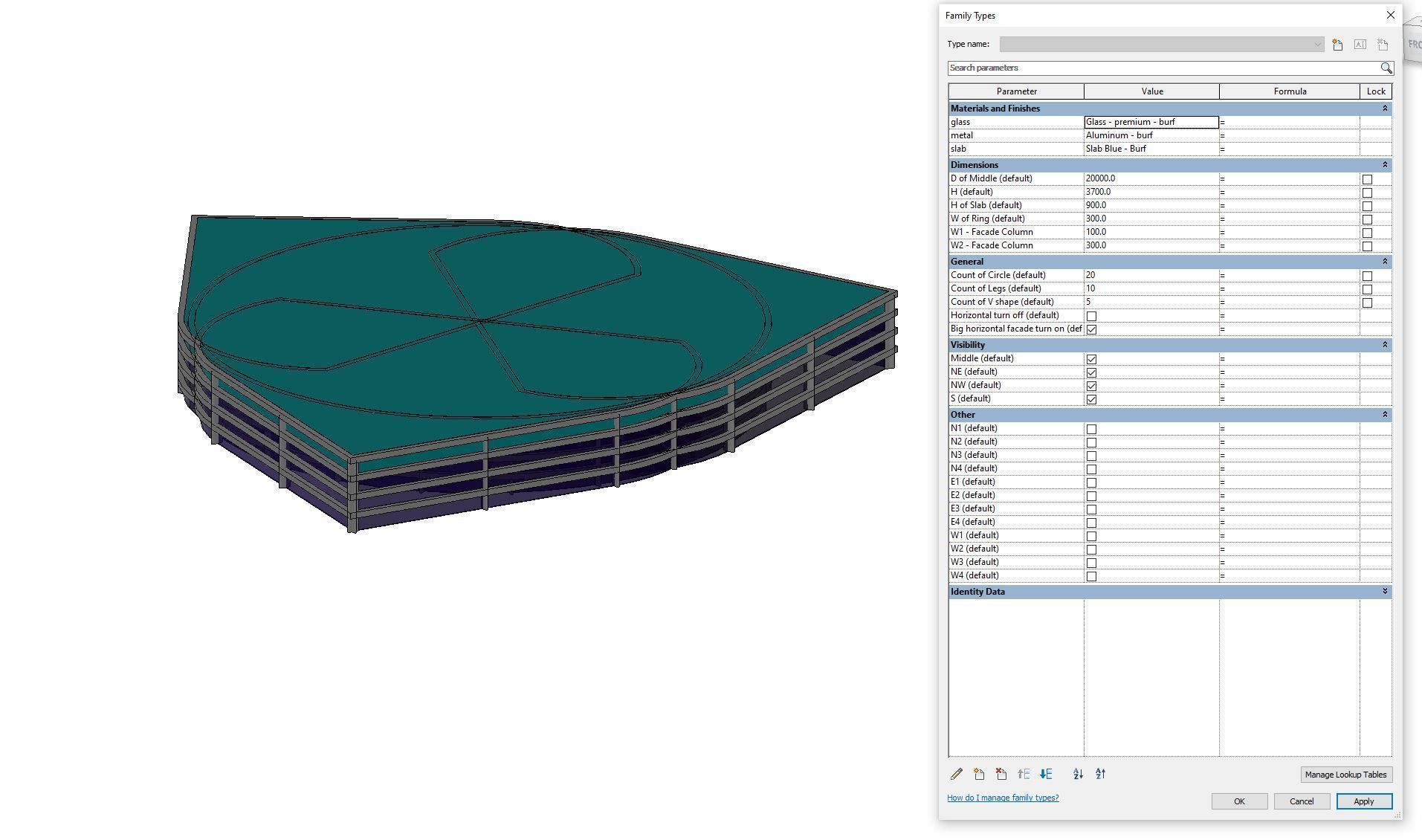Click the Delete Parameter icon in bottom toolbar
The width and height of the screenshot is (1422, 840).
click(x=1001, y=775)
